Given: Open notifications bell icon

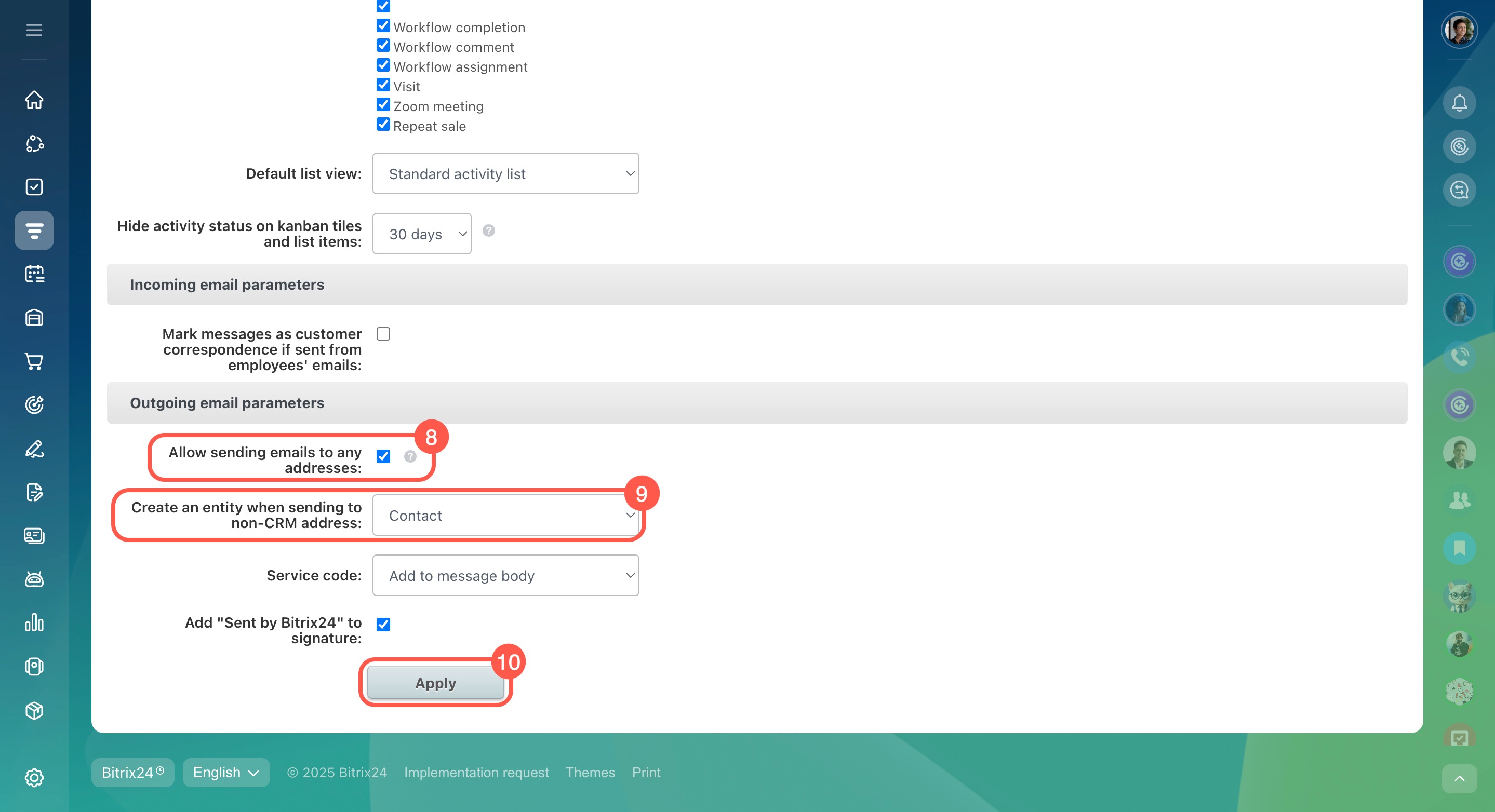Looking at the screenshot, I should 1459,103.
